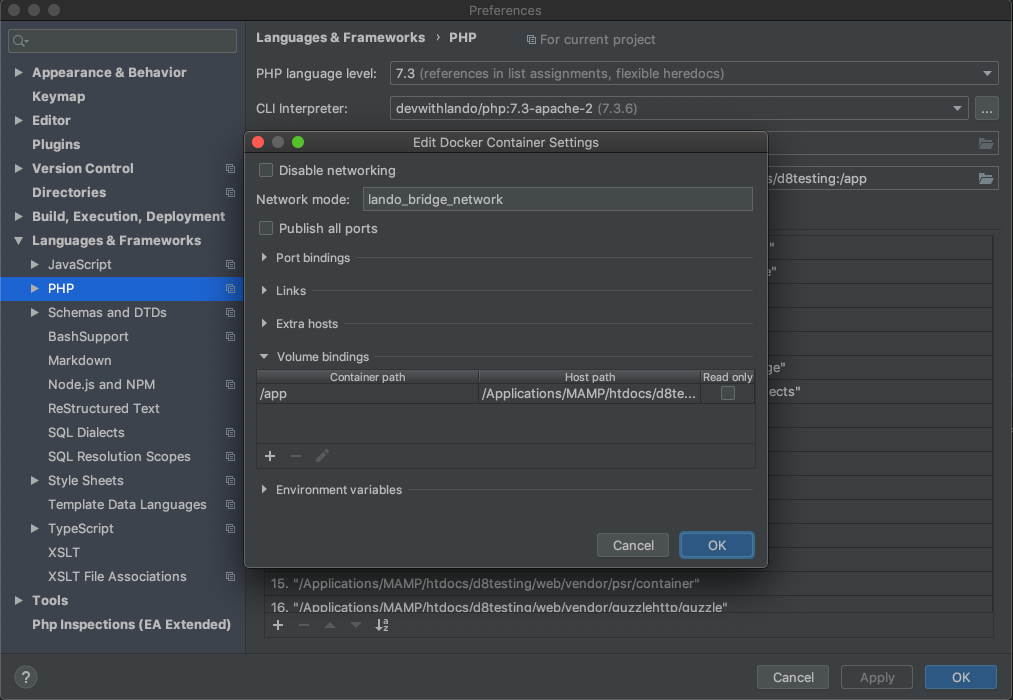Click the remove include path minus icon
The image size is (1013, 700).
[x=304, y=625]
